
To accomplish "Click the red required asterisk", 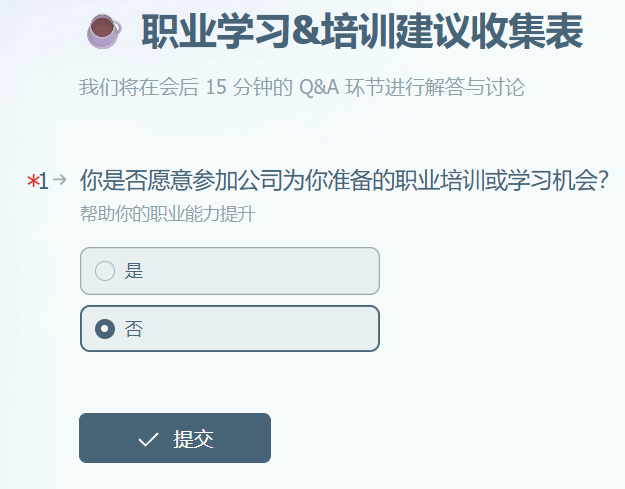I will point(32,181).
